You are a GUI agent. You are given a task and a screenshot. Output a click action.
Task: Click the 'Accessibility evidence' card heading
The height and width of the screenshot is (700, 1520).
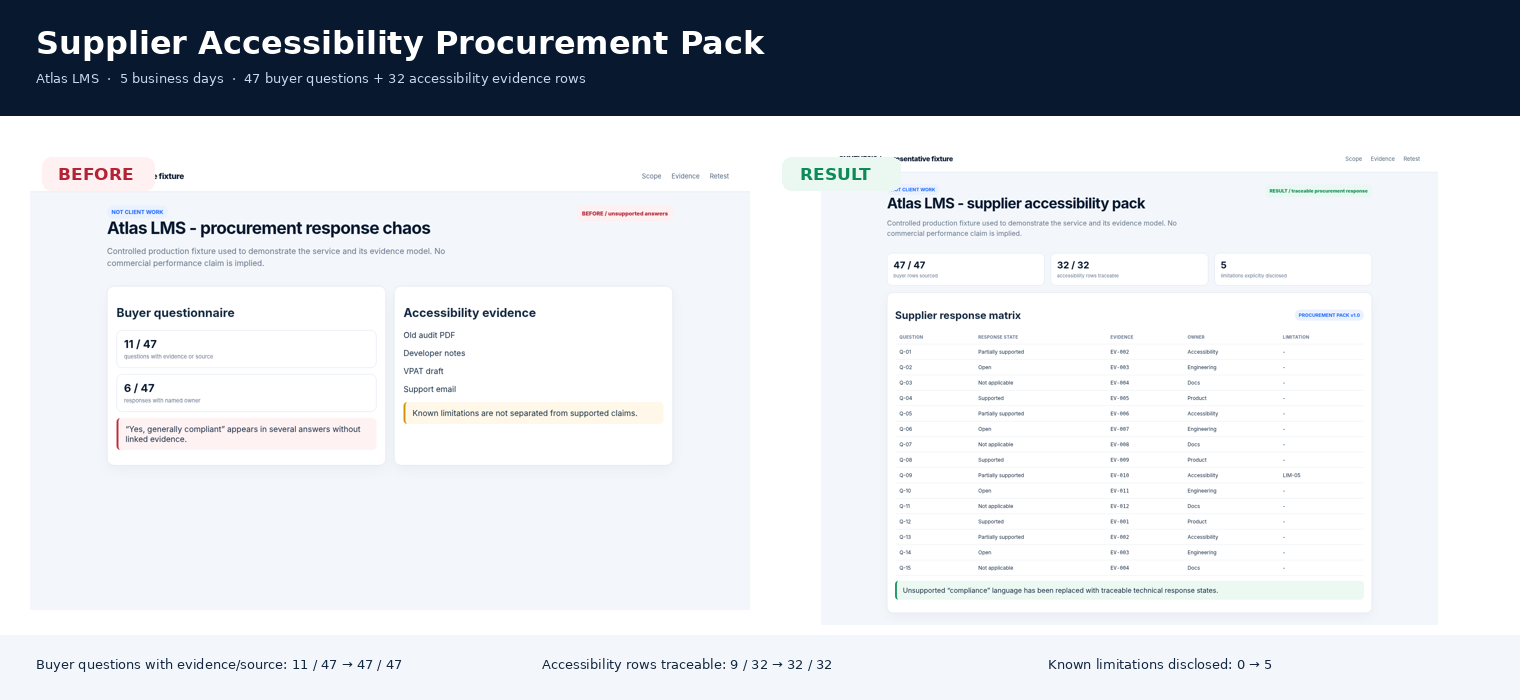click(469, 313)
